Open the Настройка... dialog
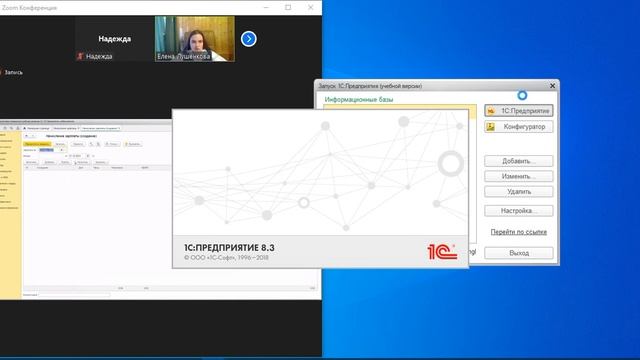Viewport: 640px width, 360px height. (x=519, y=211)
